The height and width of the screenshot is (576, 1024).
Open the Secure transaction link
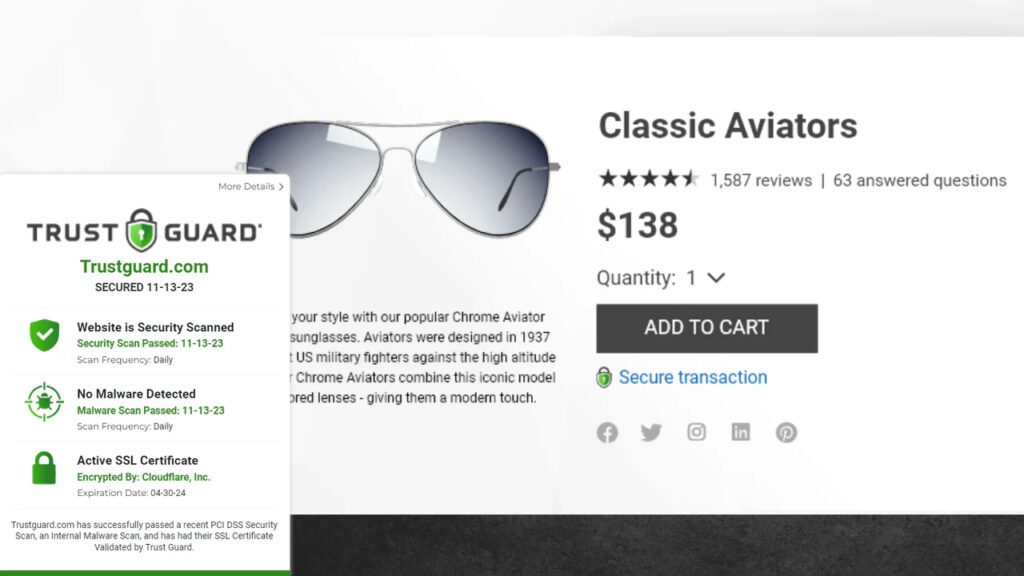(x=693, y=378)
